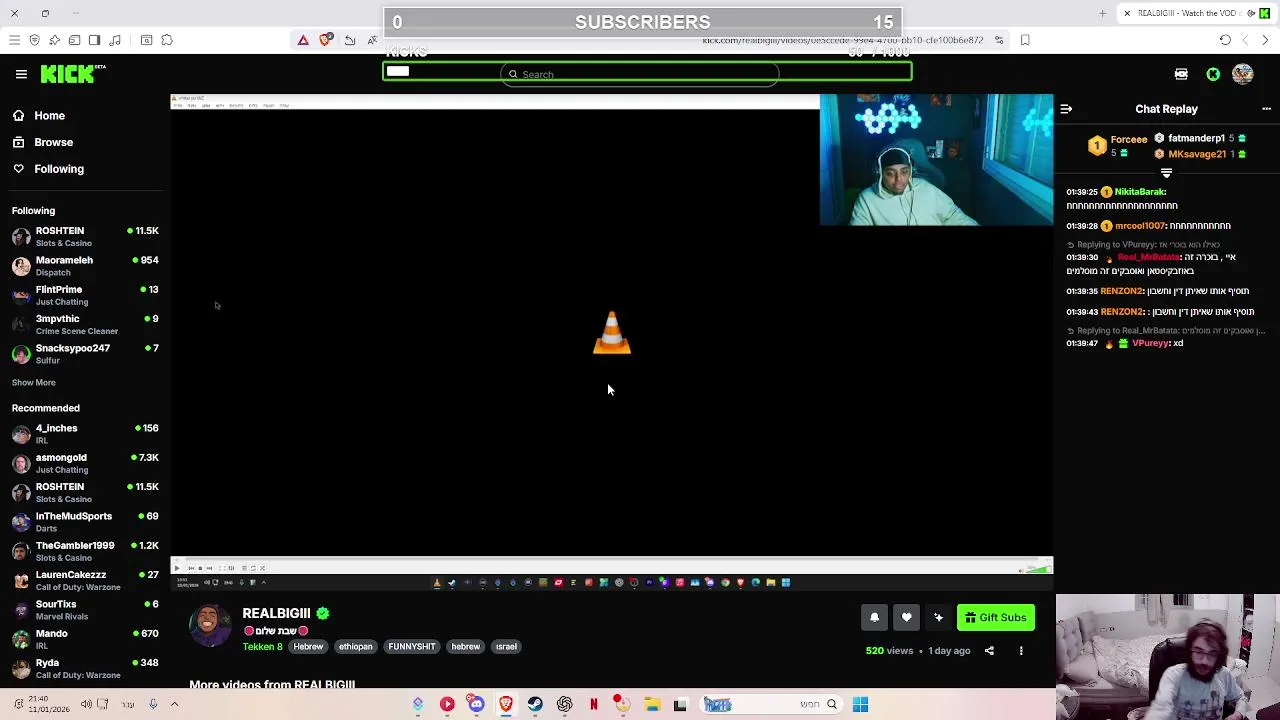Open 4_inches recommended channel
This screenshot has height=720, width=1280.
85,434
